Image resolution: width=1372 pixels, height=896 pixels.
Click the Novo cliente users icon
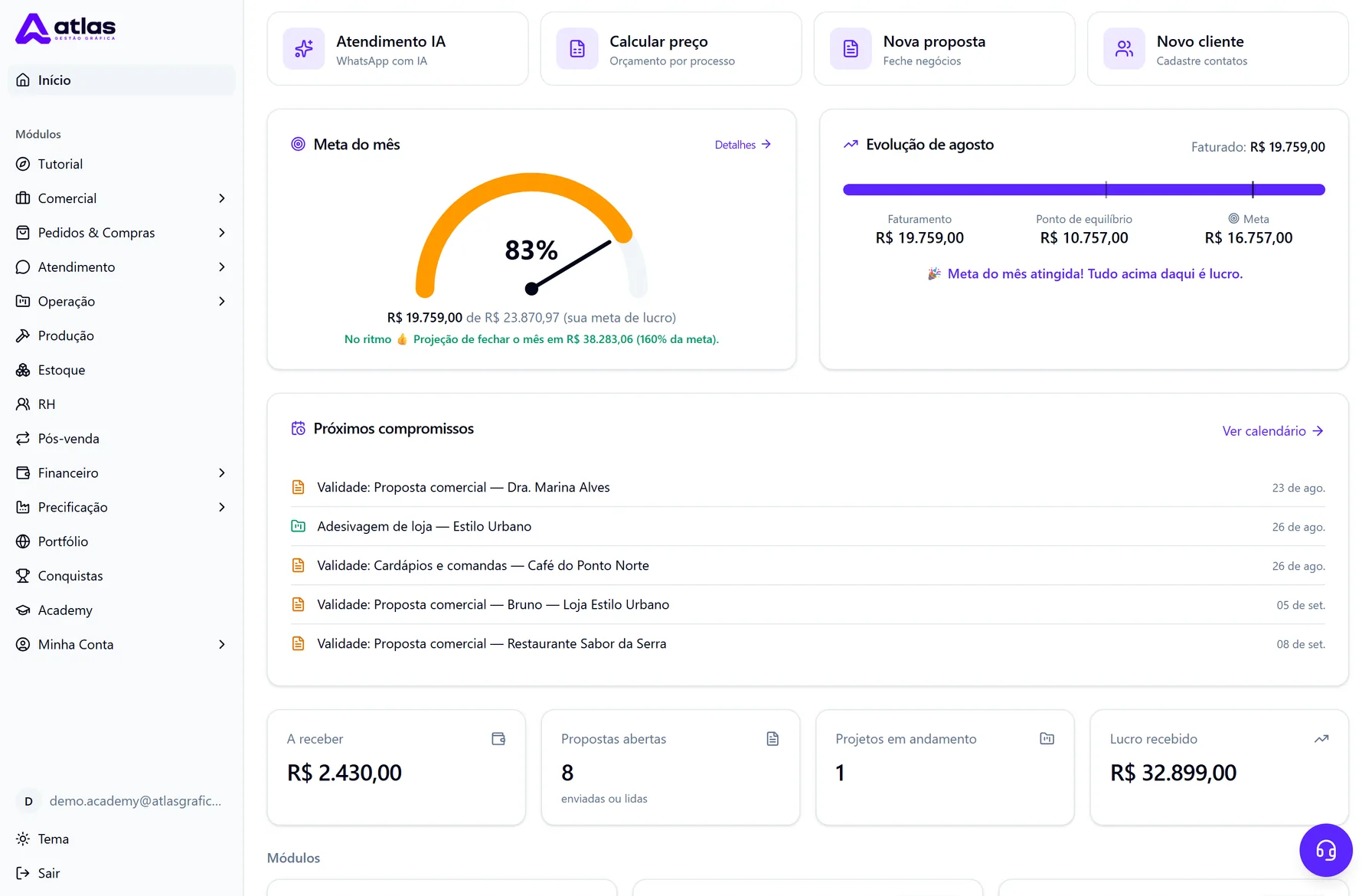point(1124,49)
